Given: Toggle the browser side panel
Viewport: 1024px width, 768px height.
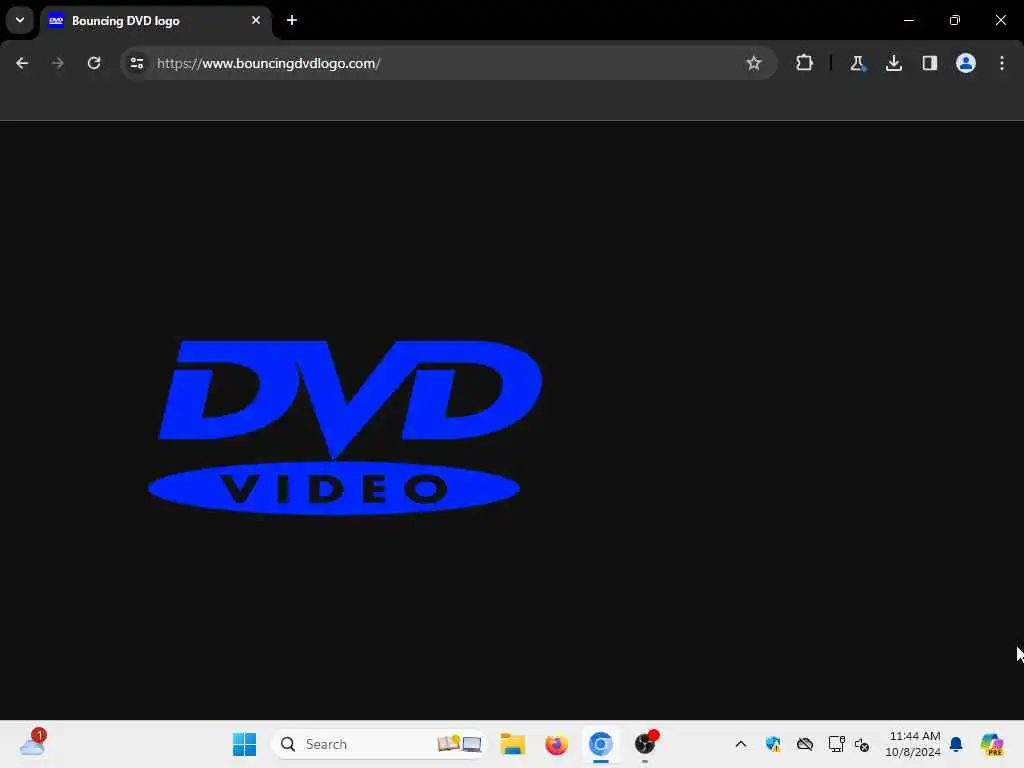Looking at the screenshot, I should [x=930, y=63].
